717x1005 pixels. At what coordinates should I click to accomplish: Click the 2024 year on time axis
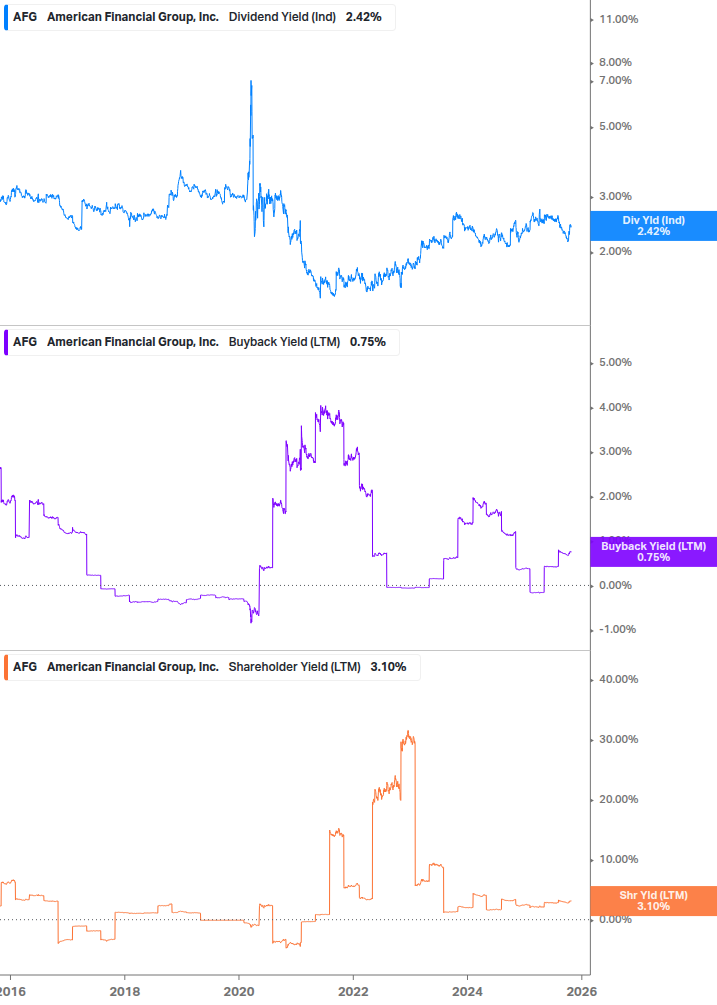[468, 990]
